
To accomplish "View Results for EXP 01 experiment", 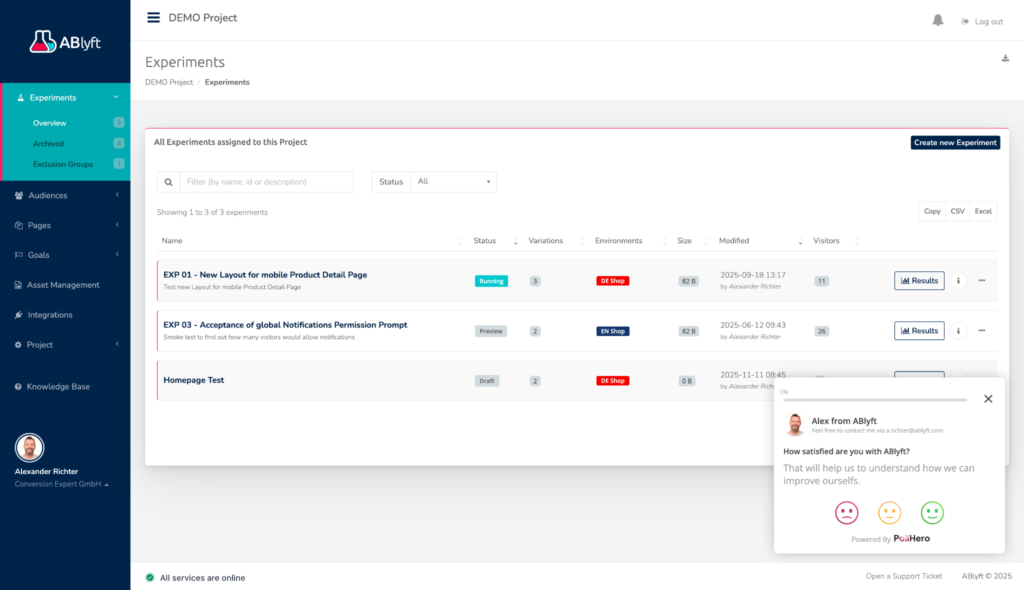I will click(918, 281).
